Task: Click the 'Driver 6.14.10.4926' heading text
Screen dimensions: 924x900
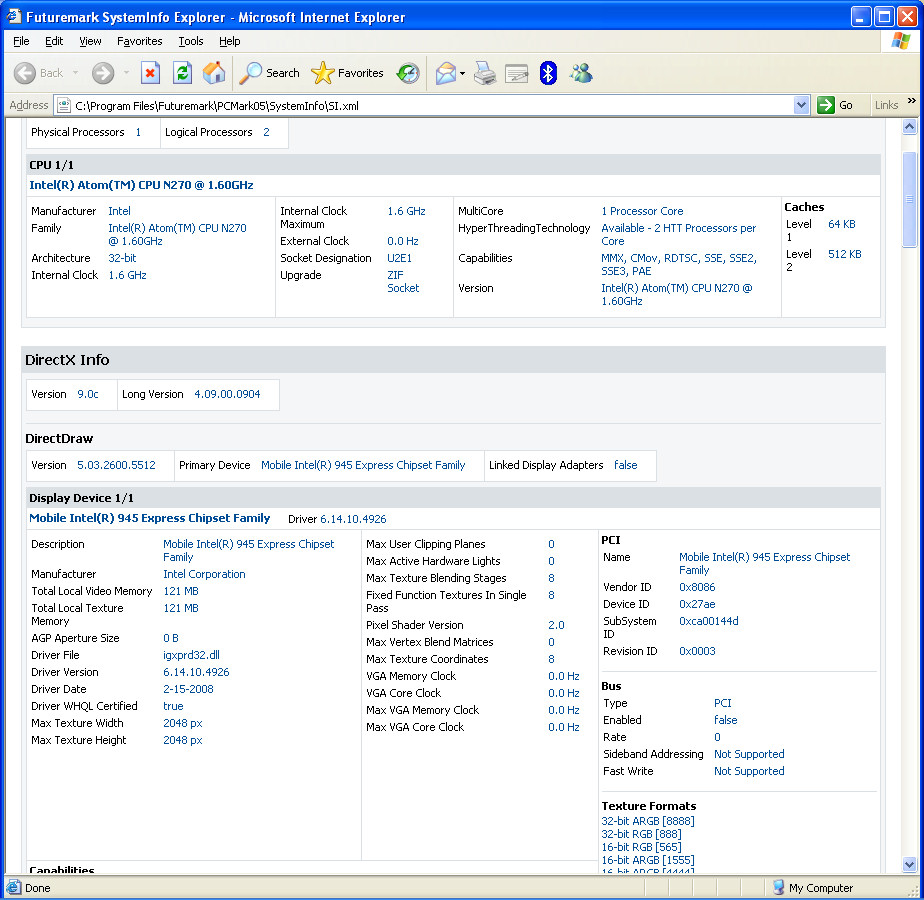Action: tap(337, 519)
